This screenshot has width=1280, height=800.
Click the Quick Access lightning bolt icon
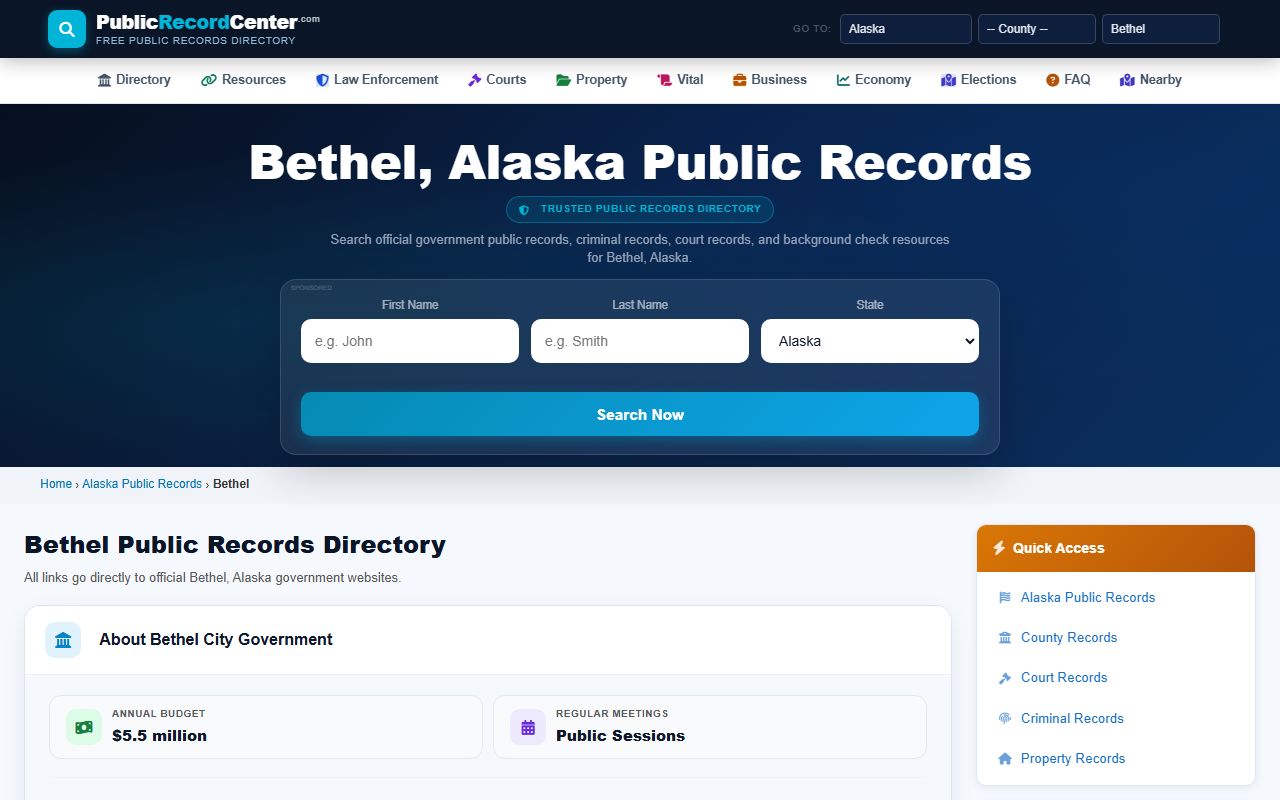(x=999, y=548)
